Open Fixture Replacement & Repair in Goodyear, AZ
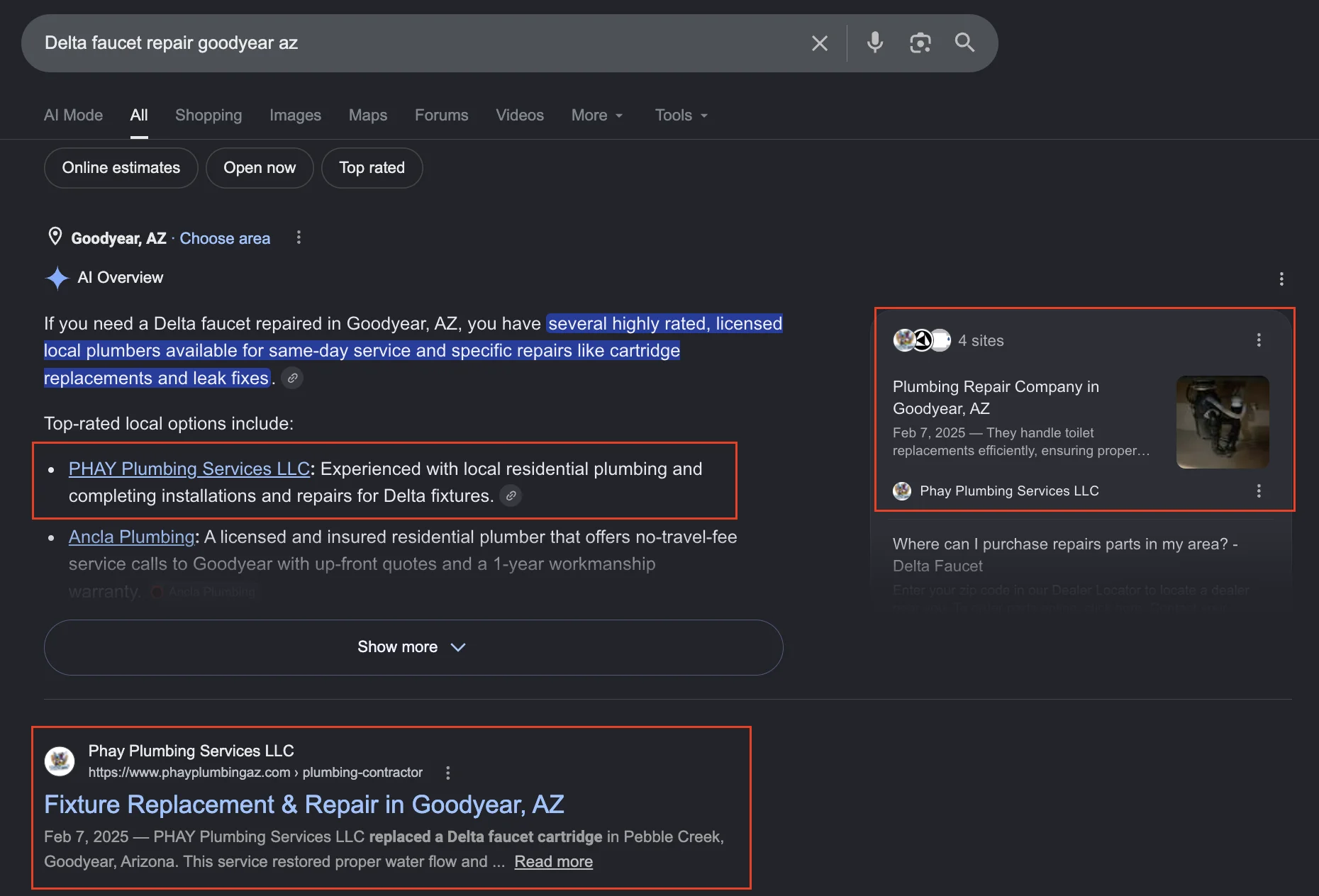The width and height of the screenshot is (1319, 896). point(304,805)
